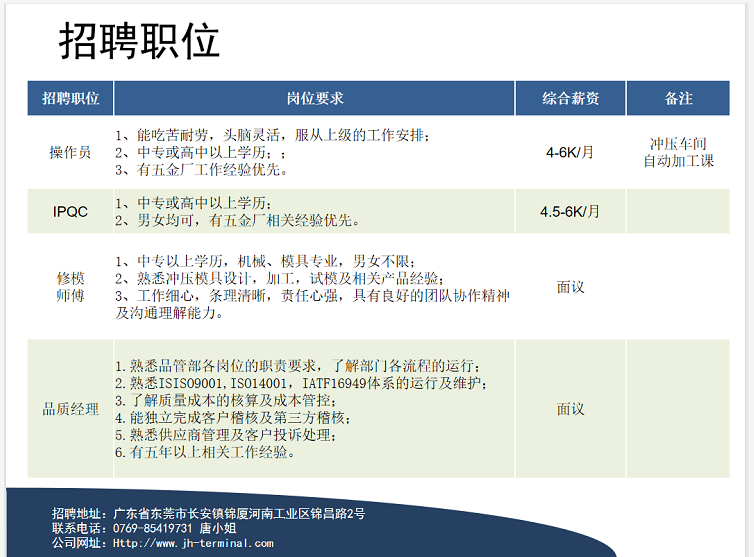Select the 岗位要求 column header
This screenshot has height=557, width=754.
314,98
